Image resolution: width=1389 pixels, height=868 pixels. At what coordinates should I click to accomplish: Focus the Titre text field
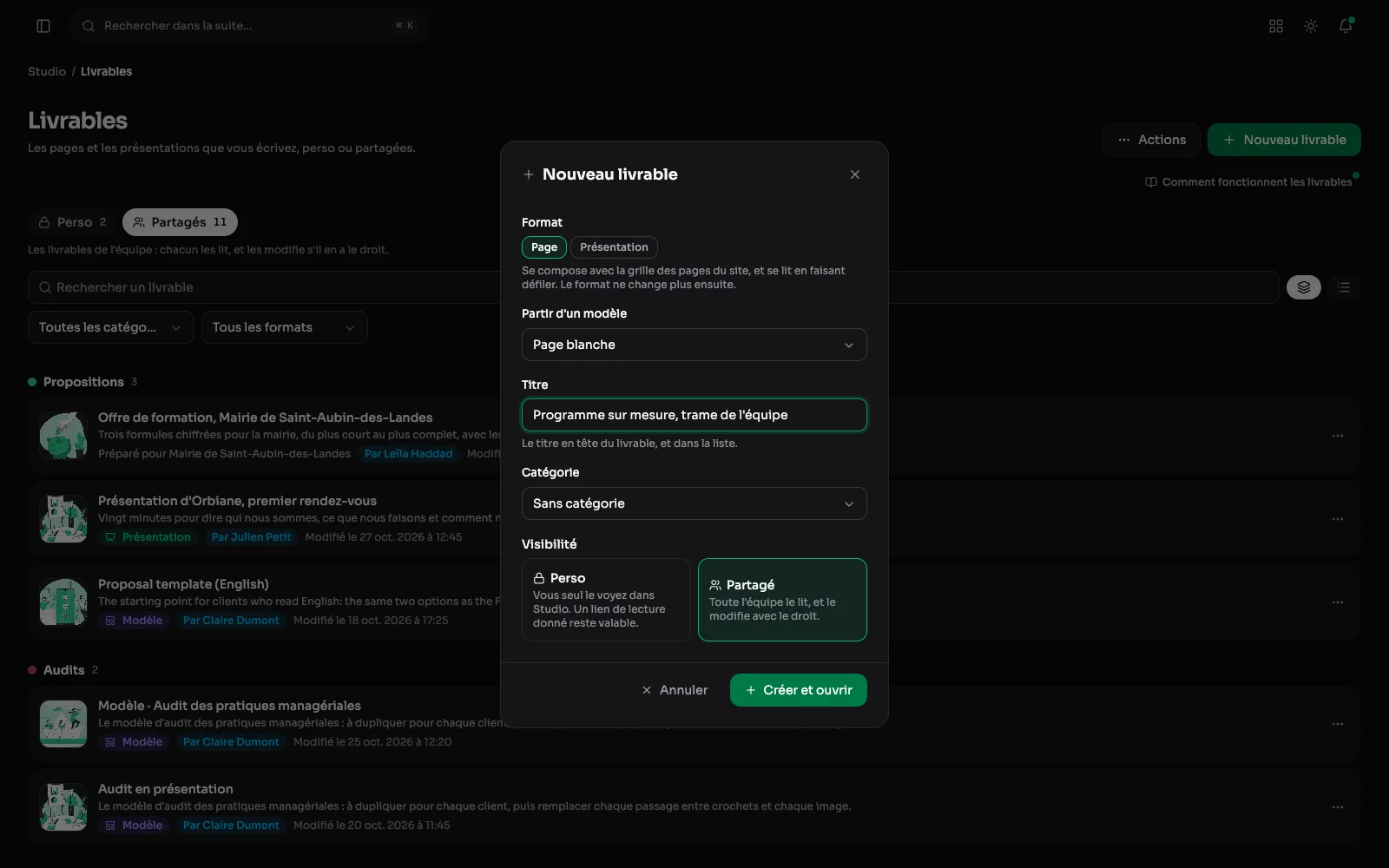coord(694,415)
